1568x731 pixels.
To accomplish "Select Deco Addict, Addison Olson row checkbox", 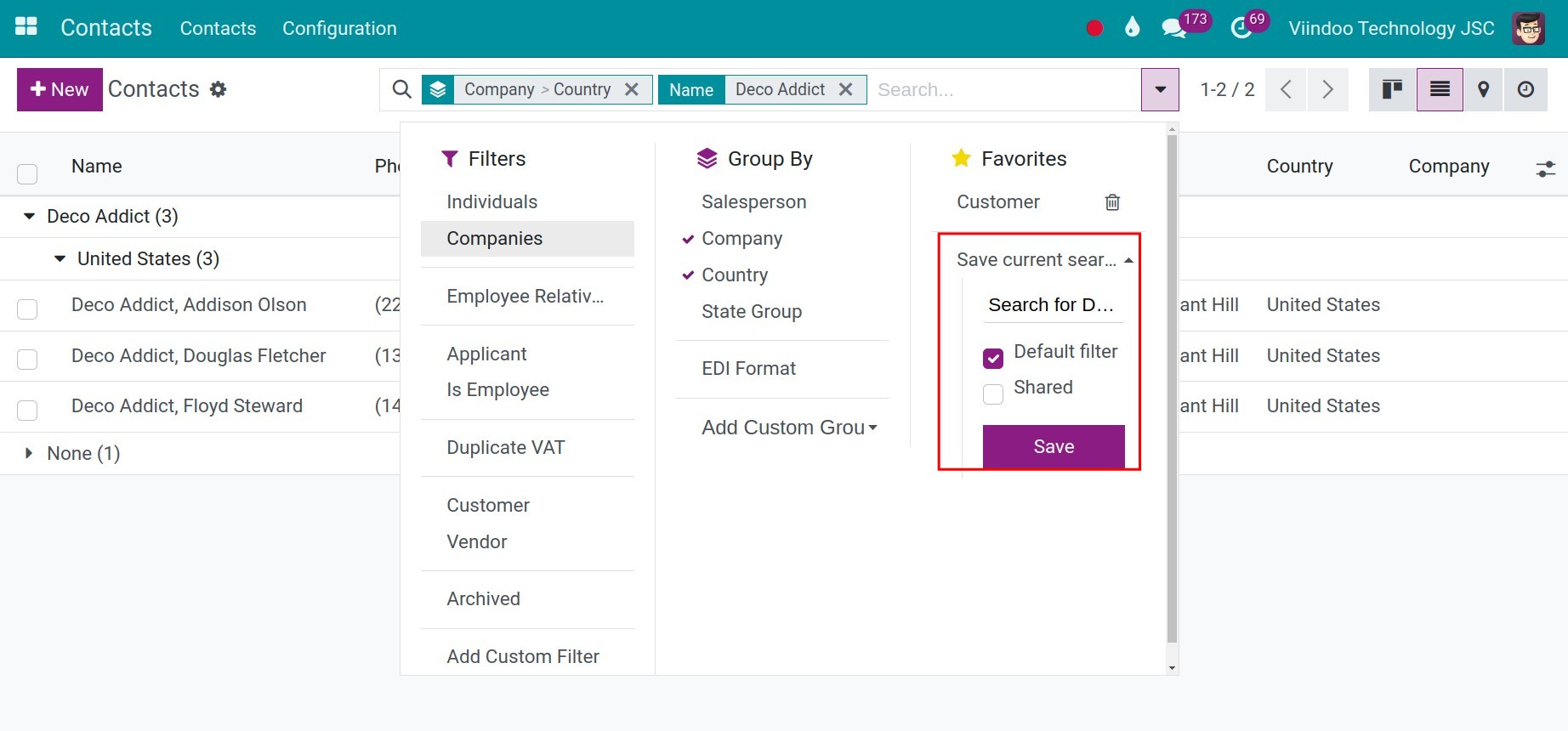I will [x=27, y=309].
